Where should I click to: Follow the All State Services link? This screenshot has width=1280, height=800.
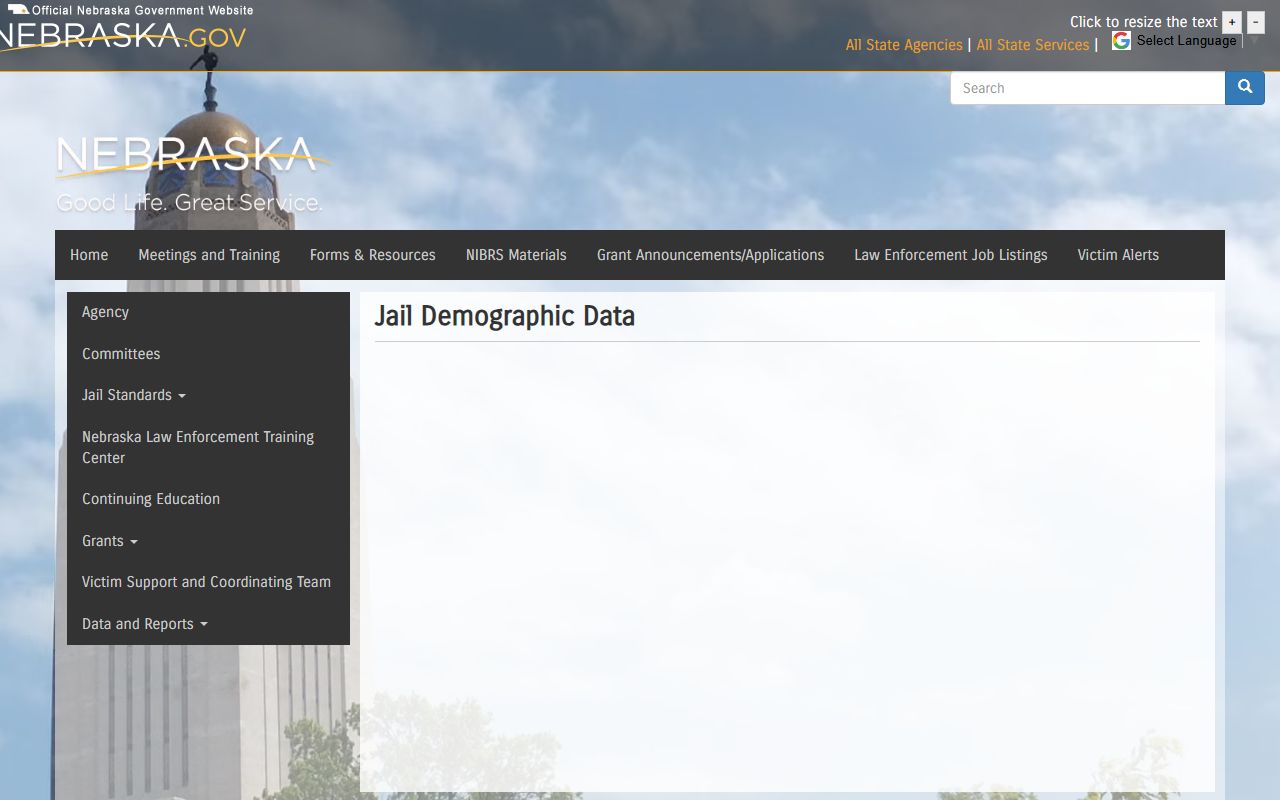[x=1033, y=45]
